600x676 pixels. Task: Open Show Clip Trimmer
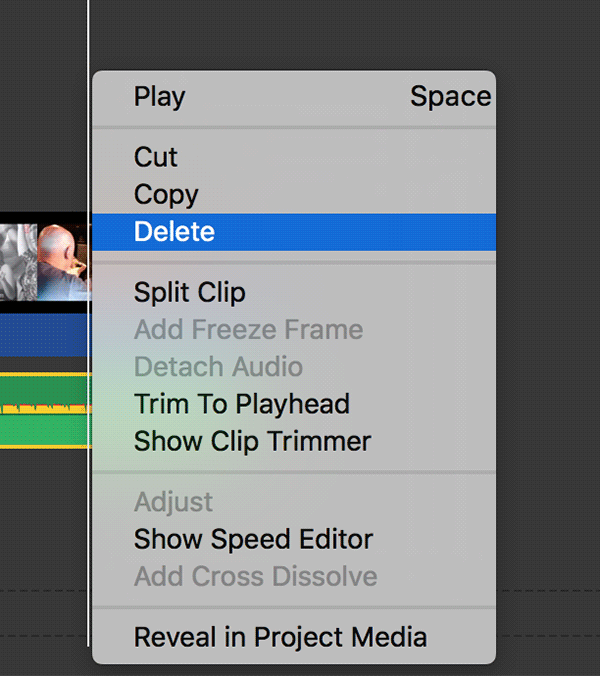(x=252, y=441)
